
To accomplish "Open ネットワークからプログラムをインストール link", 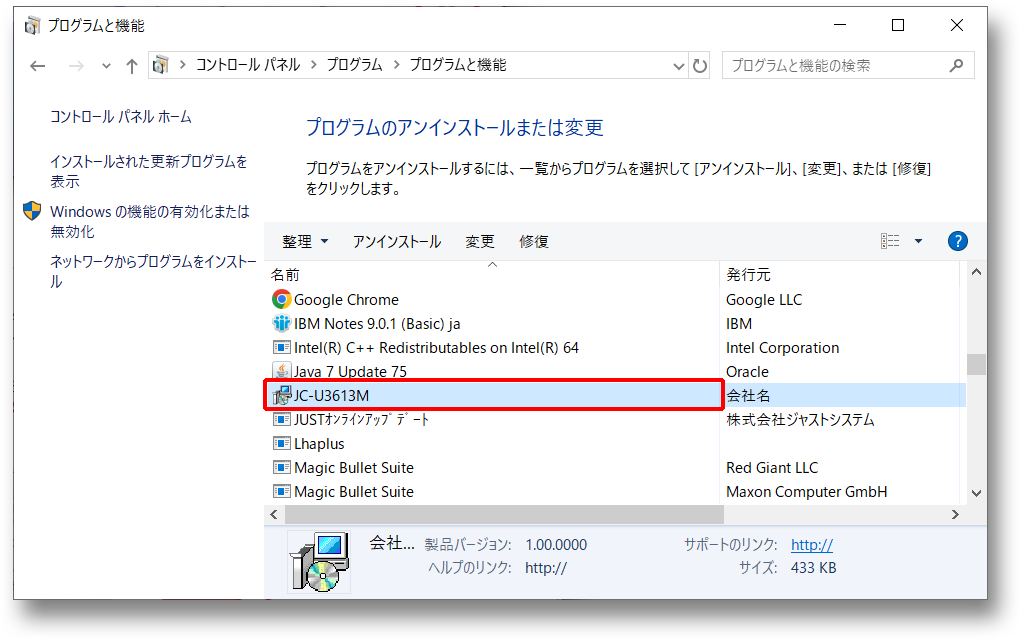I will (153, 271).
